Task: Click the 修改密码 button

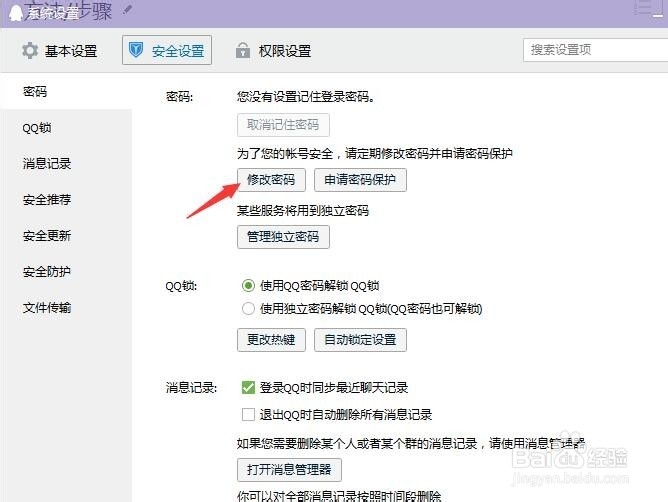Action: [271, 180]
